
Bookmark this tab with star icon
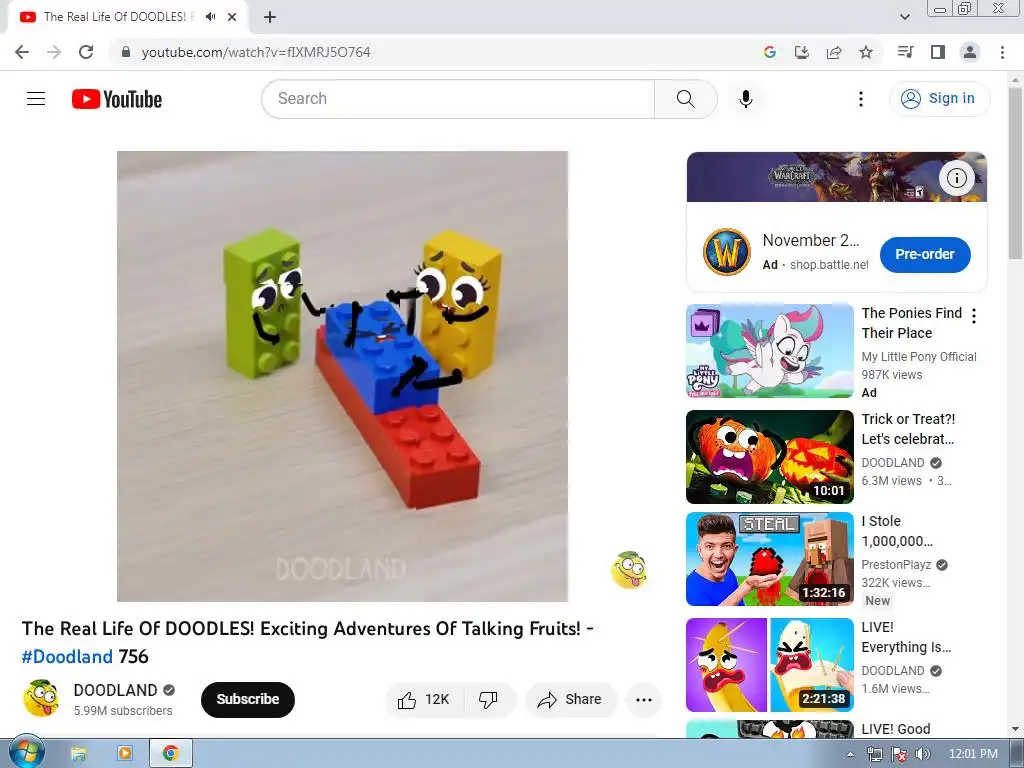click(866, 52)
